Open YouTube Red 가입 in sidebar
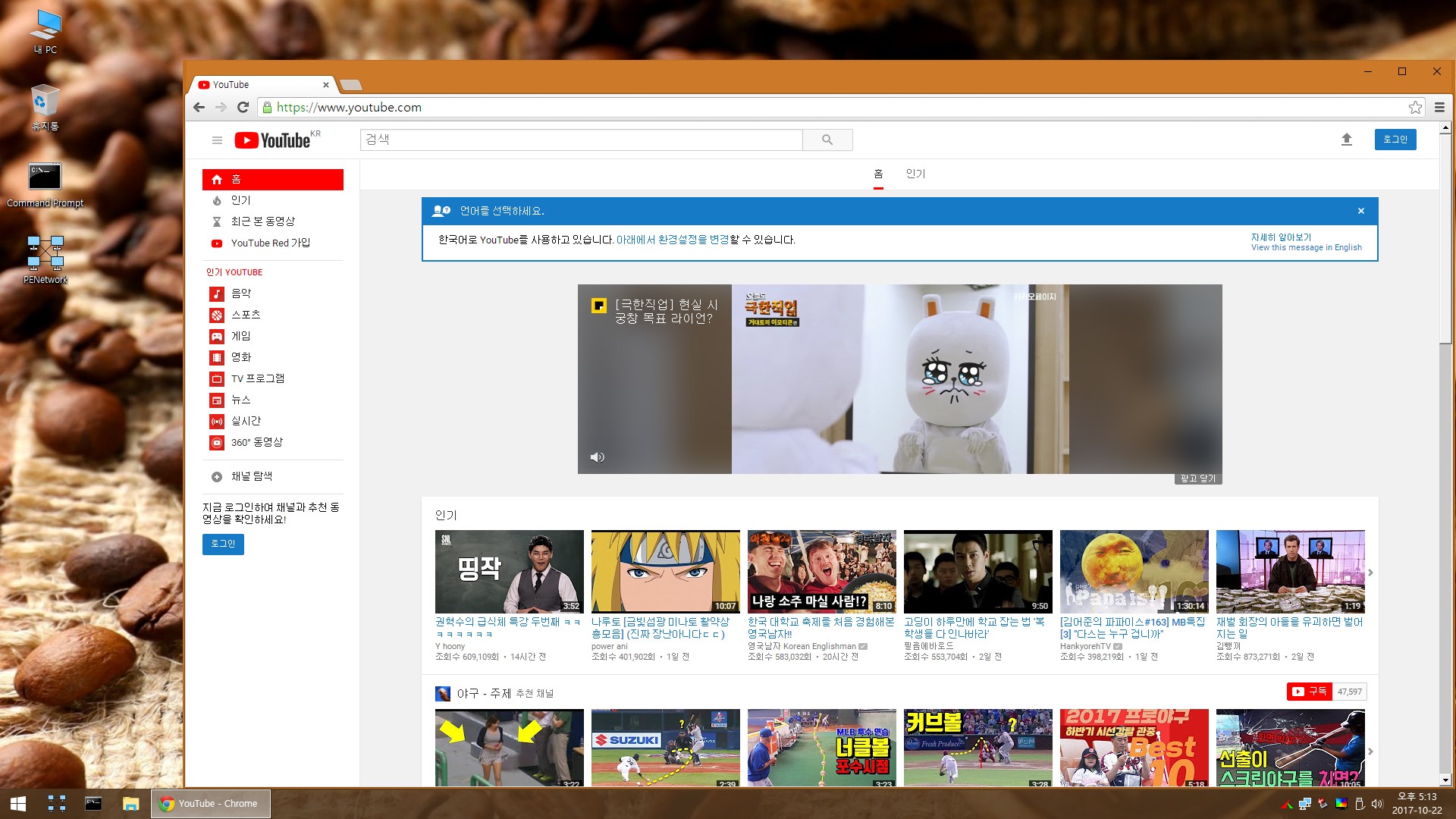This screenshot has height=819, width=1456. pyautogui.click(x=273, y=243)
